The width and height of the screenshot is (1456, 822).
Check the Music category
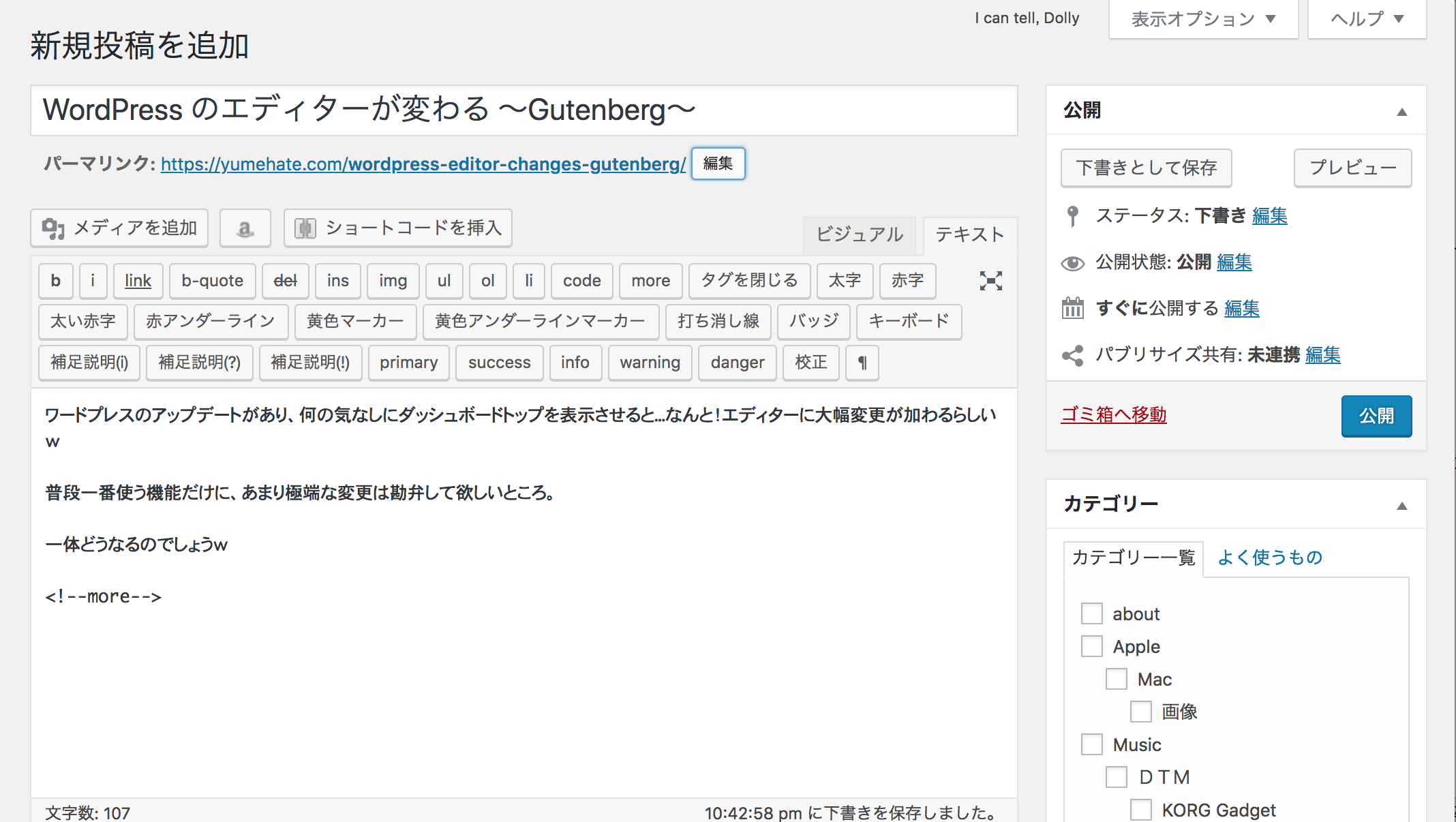tap(1092, 744)
